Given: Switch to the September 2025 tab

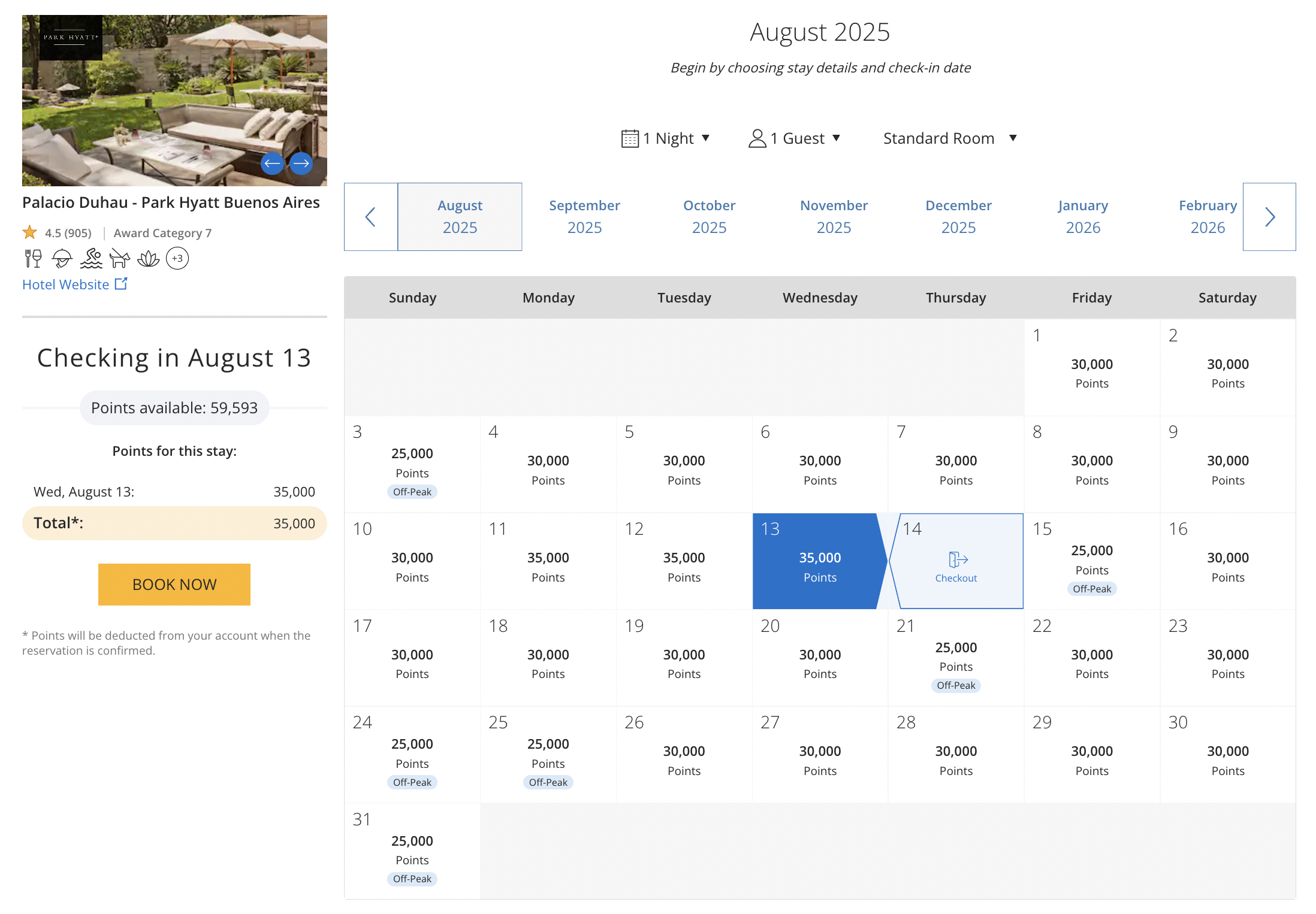Looking at the screenshot, I should [x=584, y=217].
